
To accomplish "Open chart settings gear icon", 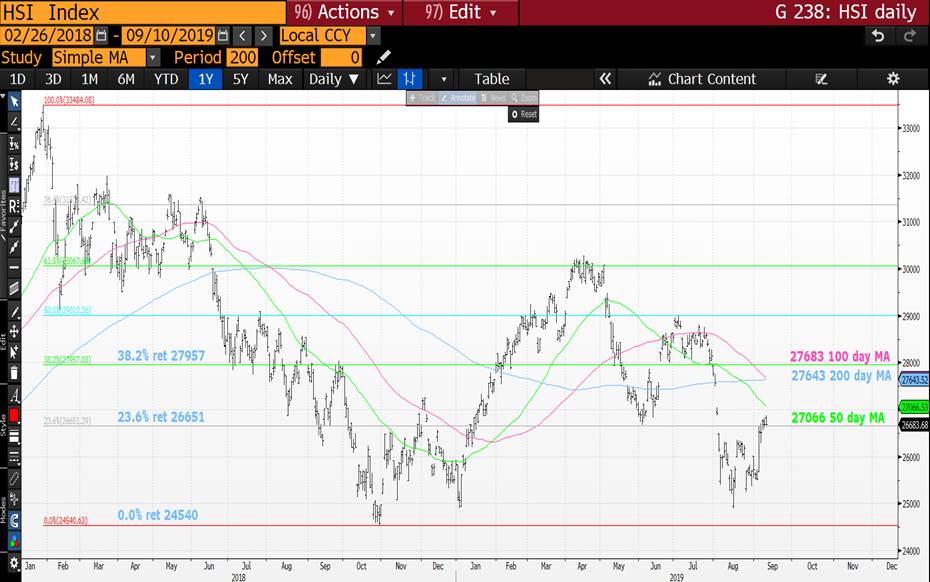I will 893,79.
